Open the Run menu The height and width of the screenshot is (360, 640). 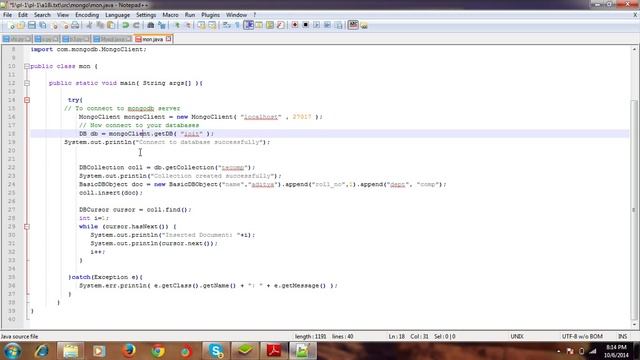coord(190,15)
